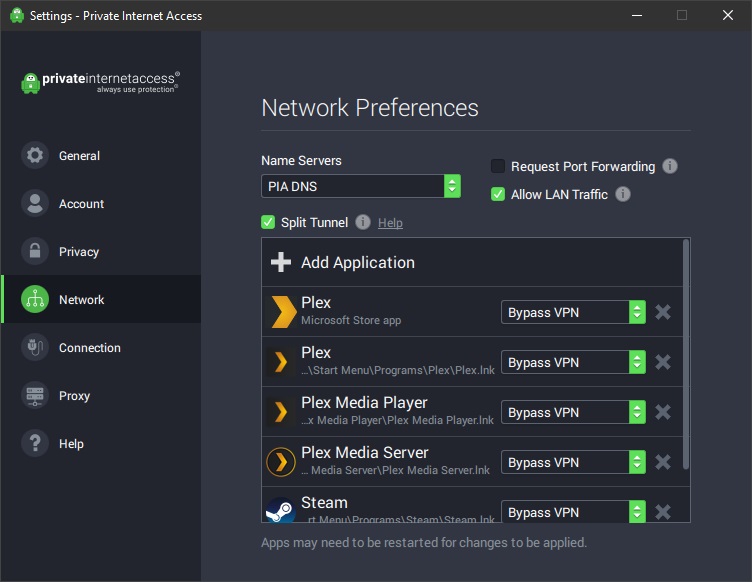Enable Request Port Forwarding checkbox
This screenshot has height=582, width=752.
click(498, 166)
